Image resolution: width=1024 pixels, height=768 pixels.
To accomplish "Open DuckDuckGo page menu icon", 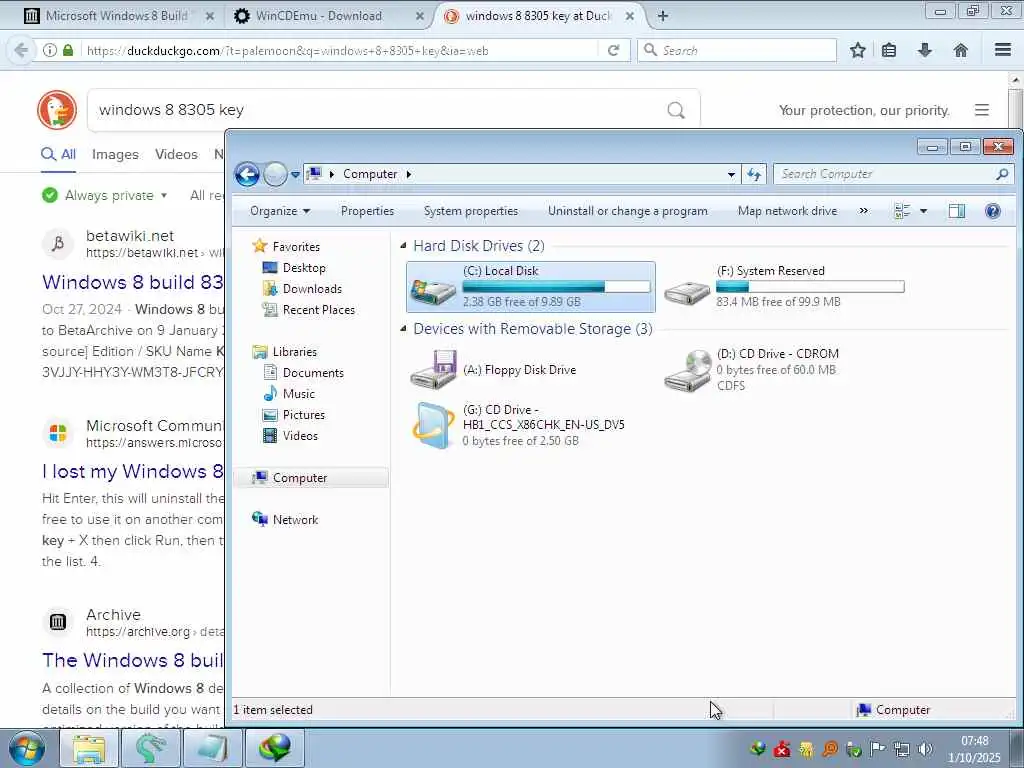I will tap(982, 110).
